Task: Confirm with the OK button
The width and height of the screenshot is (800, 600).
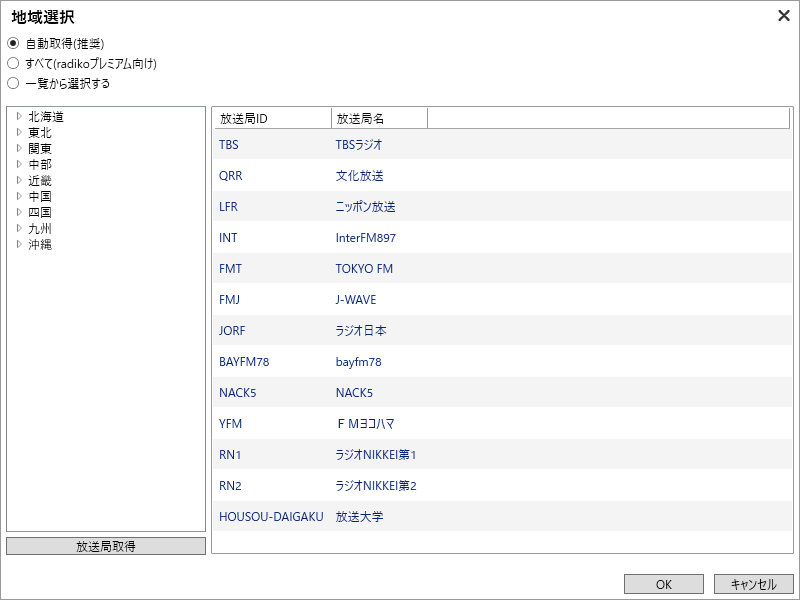Action: (664, 584)
